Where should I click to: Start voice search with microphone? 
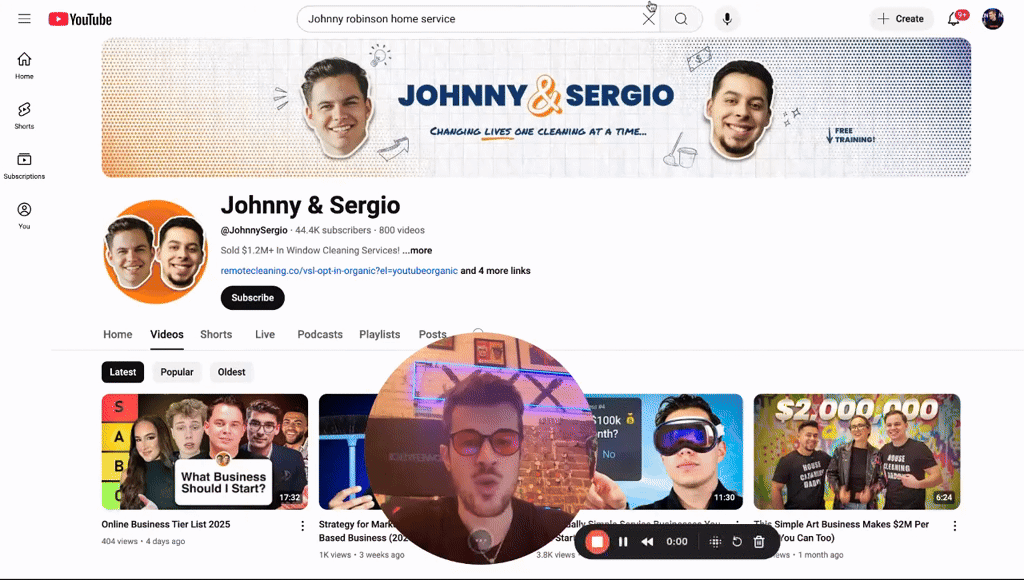pos(727,19)
